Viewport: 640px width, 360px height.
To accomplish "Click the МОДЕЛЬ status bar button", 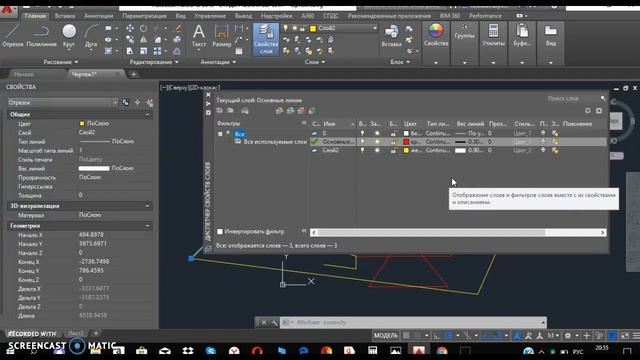I will click(x=385, y=336).
